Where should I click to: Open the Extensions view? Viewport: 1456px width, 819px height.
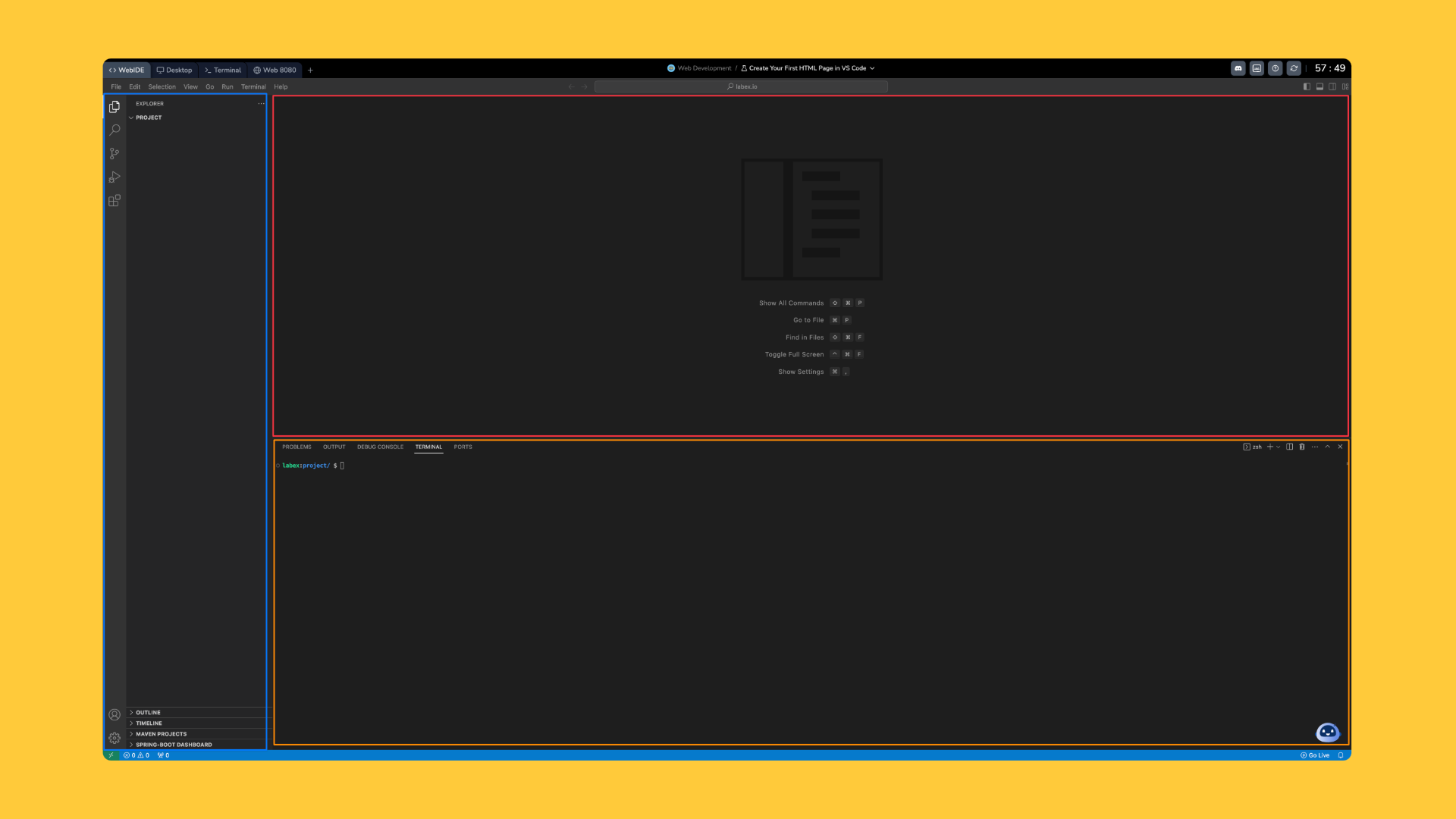coord(115,200)
